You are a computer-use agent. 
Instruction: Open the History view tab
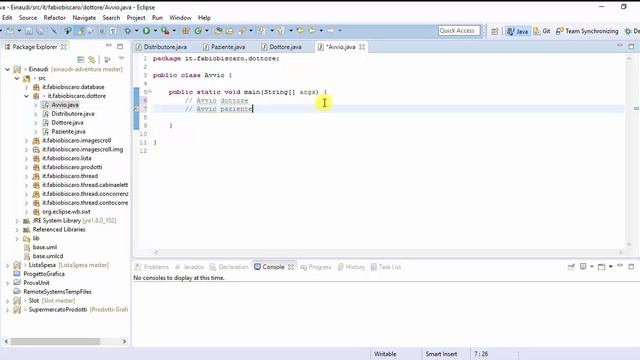coord(351,267)
